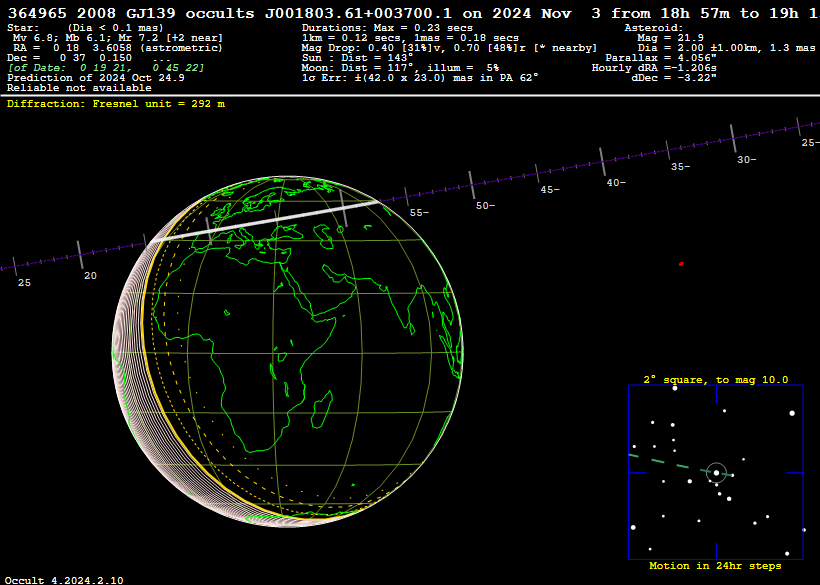
Task: Click the white occultation path across Europe
Action: click(264, 221)
